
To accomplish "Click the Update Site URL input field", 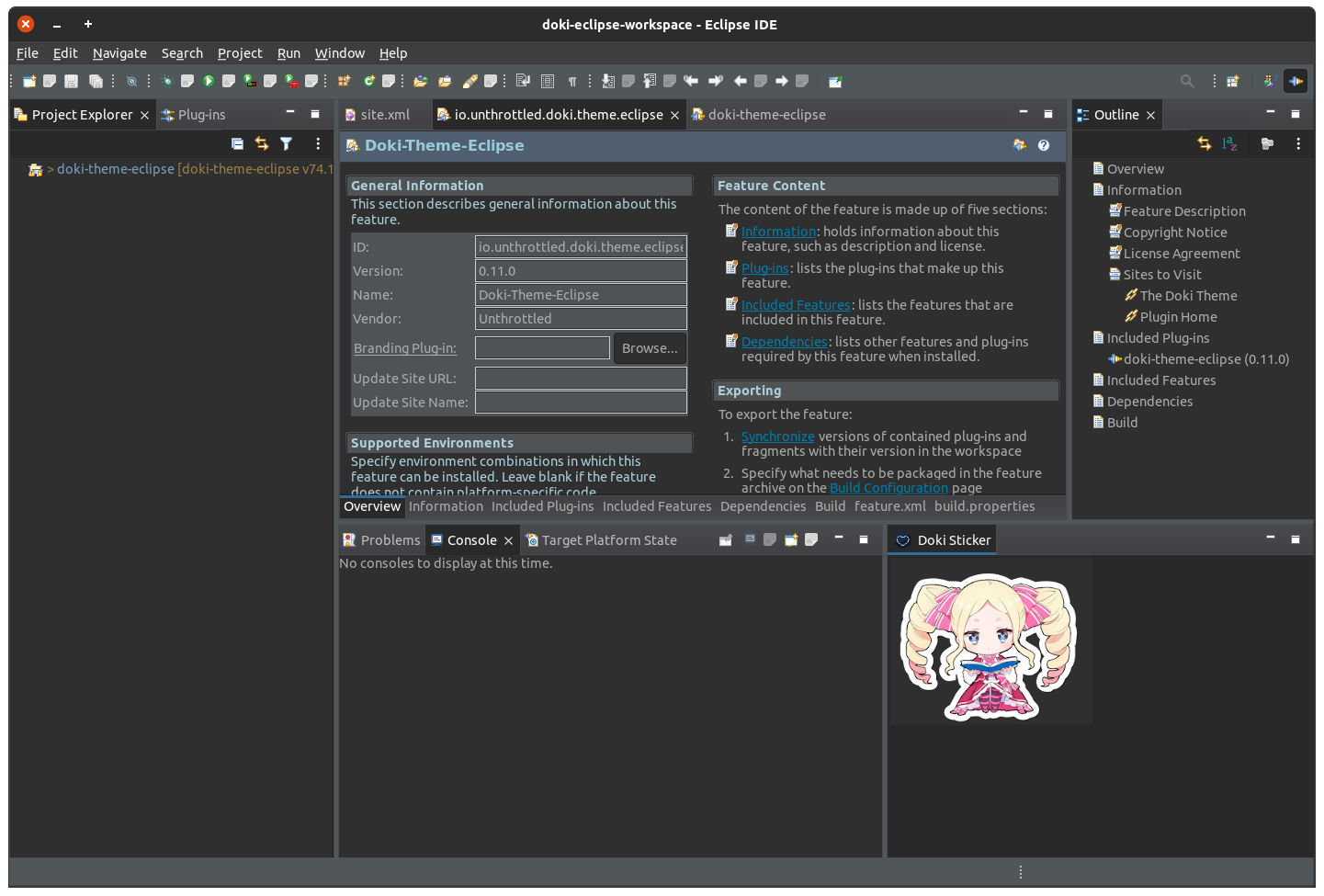I will point(581,377).
